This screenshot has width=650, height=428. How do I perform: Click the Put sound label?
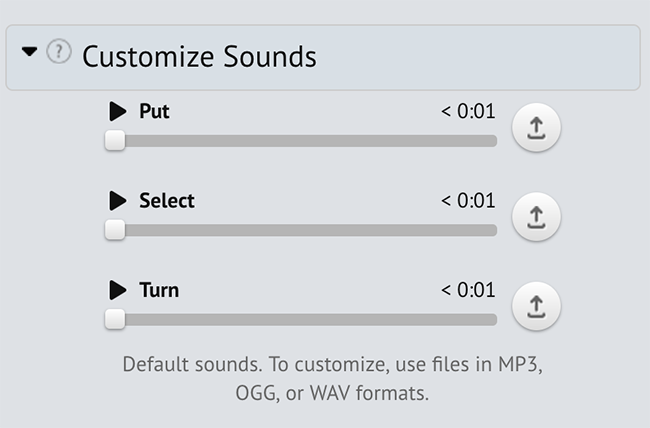pos(154,111)
